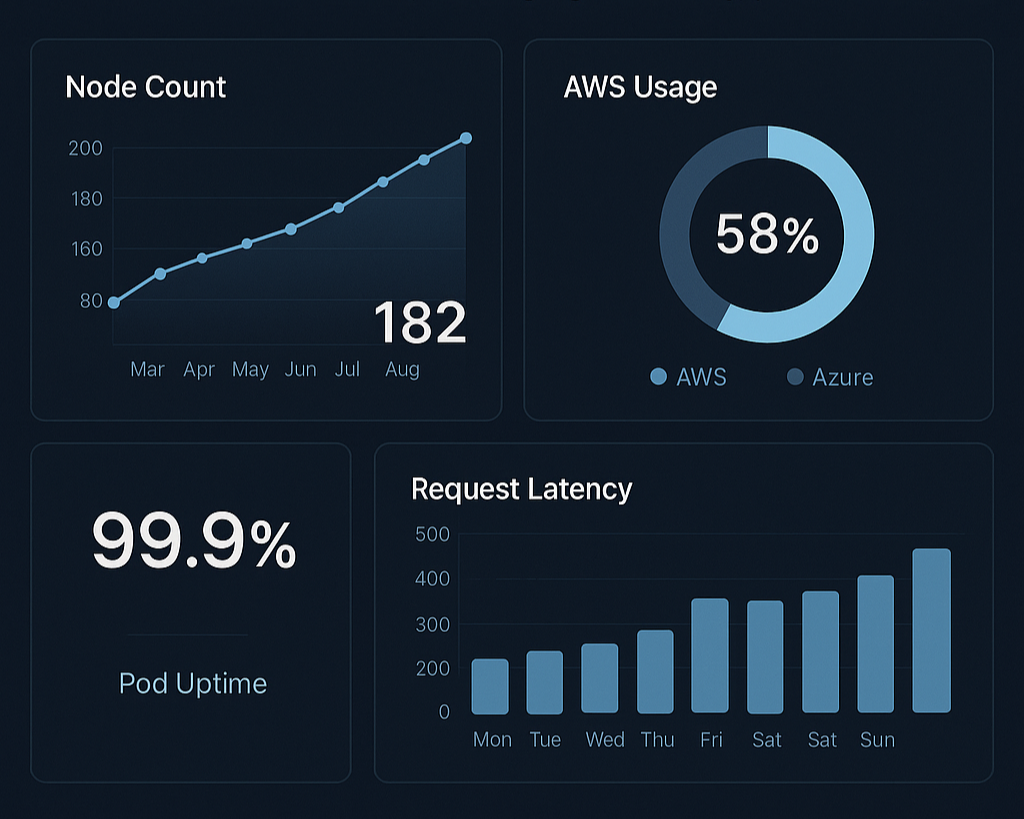This screenshot has width=1024, height=819.
Task: Click the Node Count panel title
Action: pos(146,87)
